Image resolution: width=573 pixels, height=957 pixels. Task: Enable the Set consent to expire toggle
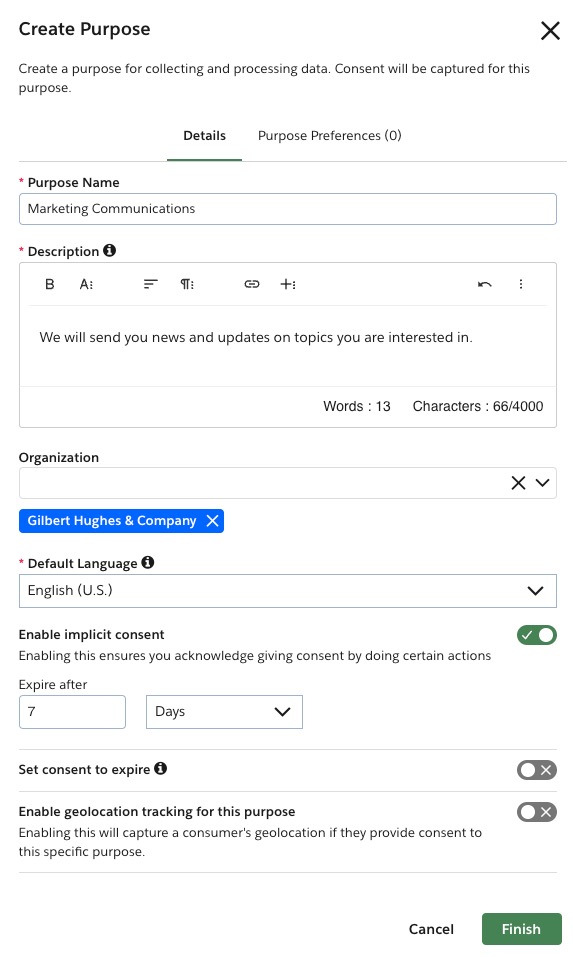coord(536,770)
